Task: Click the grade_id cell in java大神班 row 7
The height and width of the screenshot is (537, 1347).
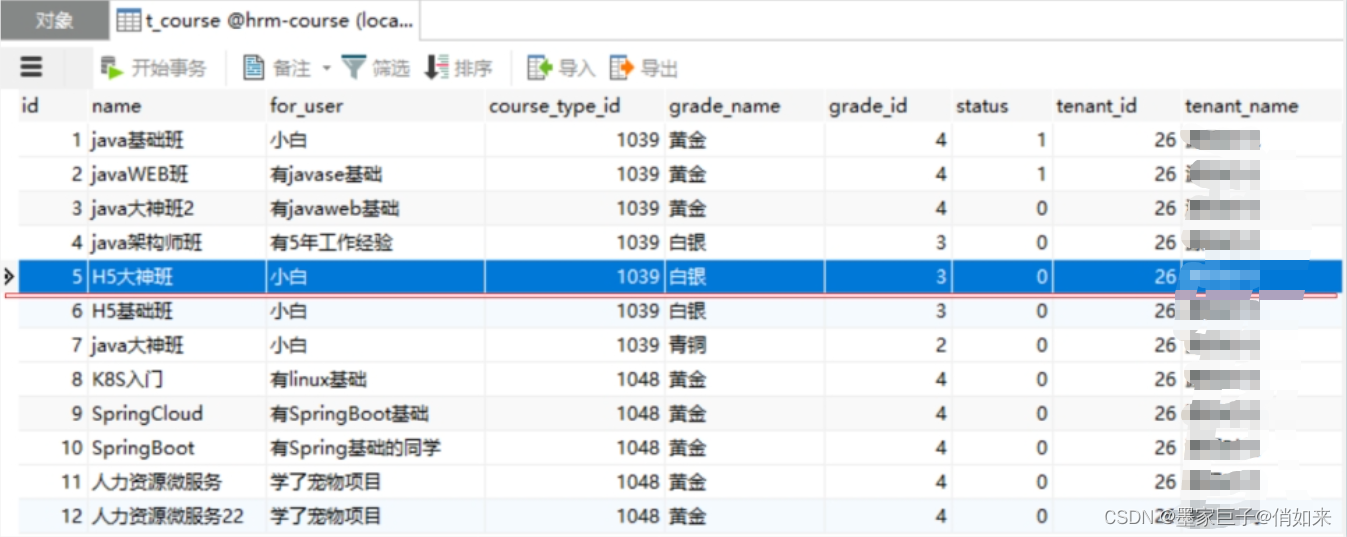Action: (x=888, y=345)
